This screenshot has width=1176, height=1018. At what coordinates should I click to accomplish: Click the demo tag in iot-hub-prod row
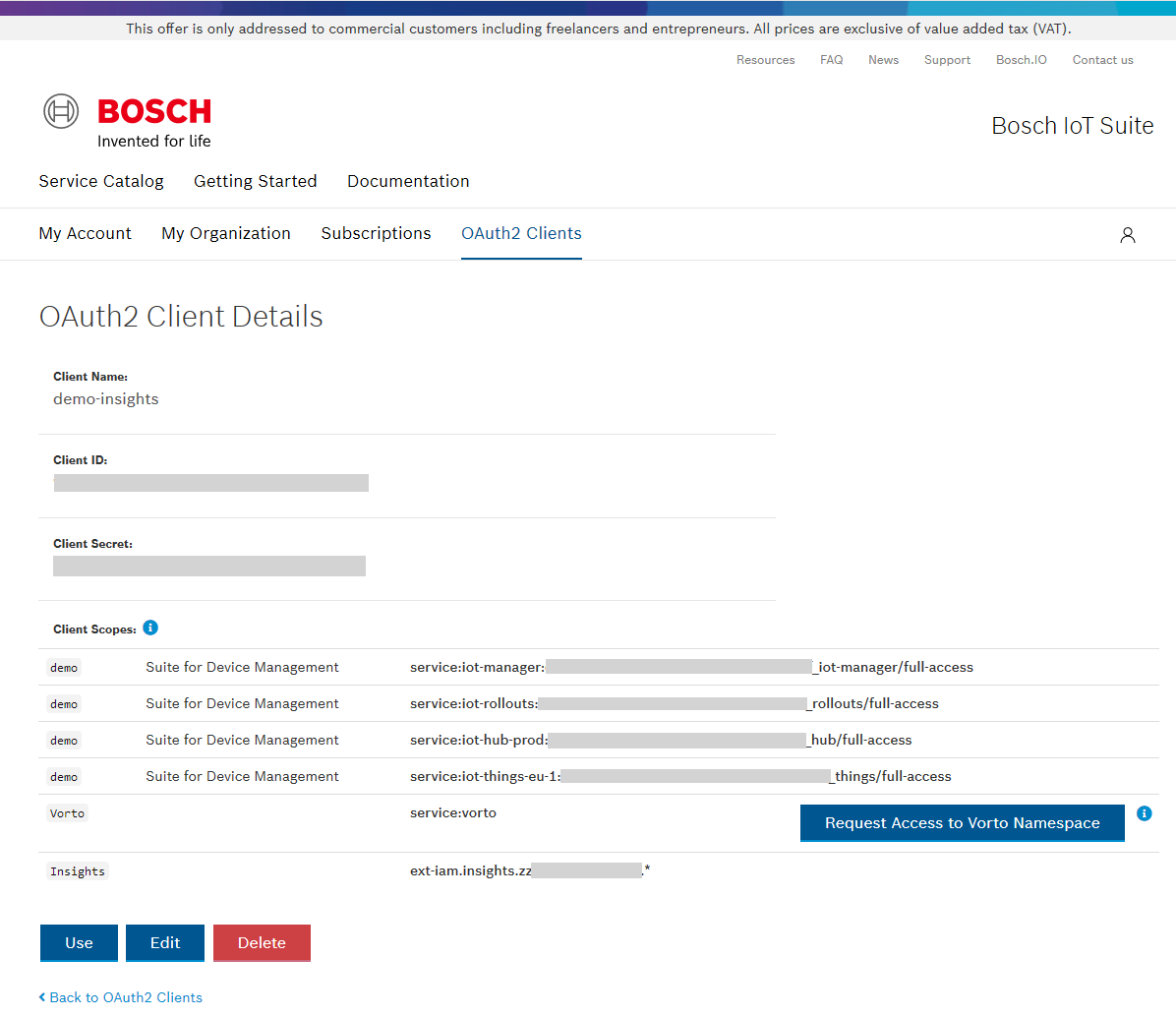pyautogui.click(x=64, y=741)
